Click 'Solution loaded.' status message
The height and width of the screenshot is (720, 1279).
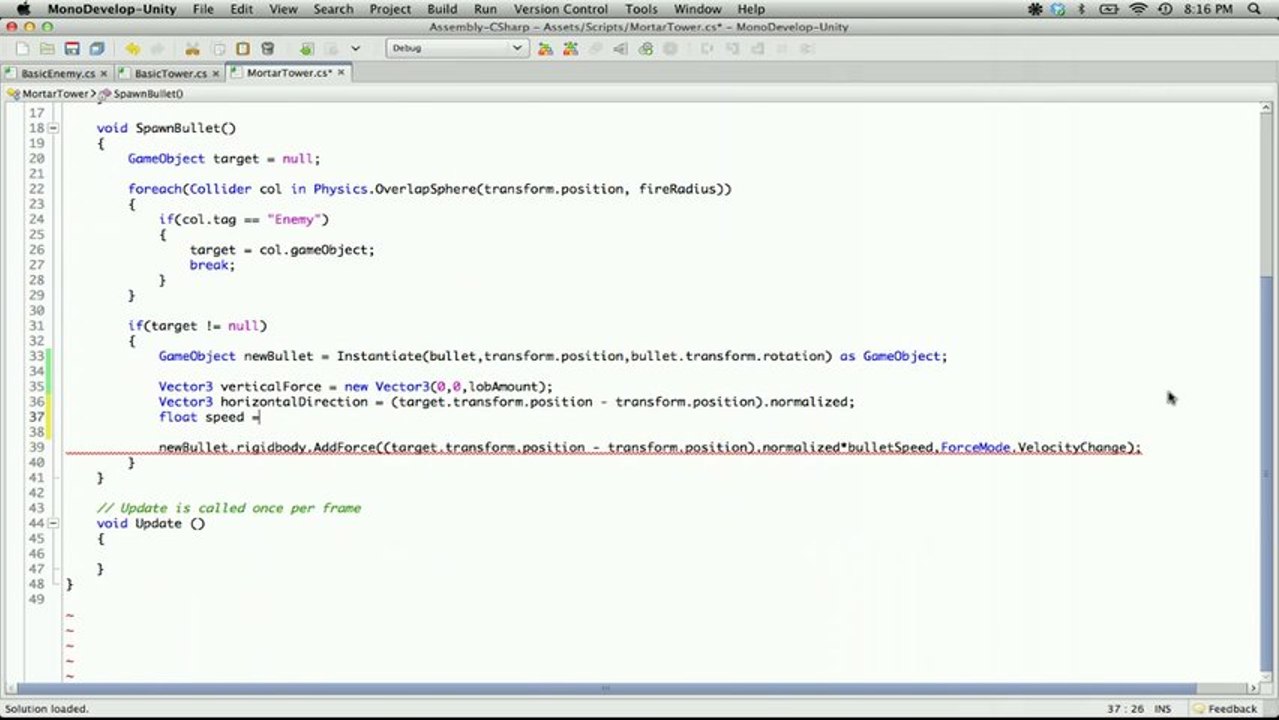click(48, 708)
